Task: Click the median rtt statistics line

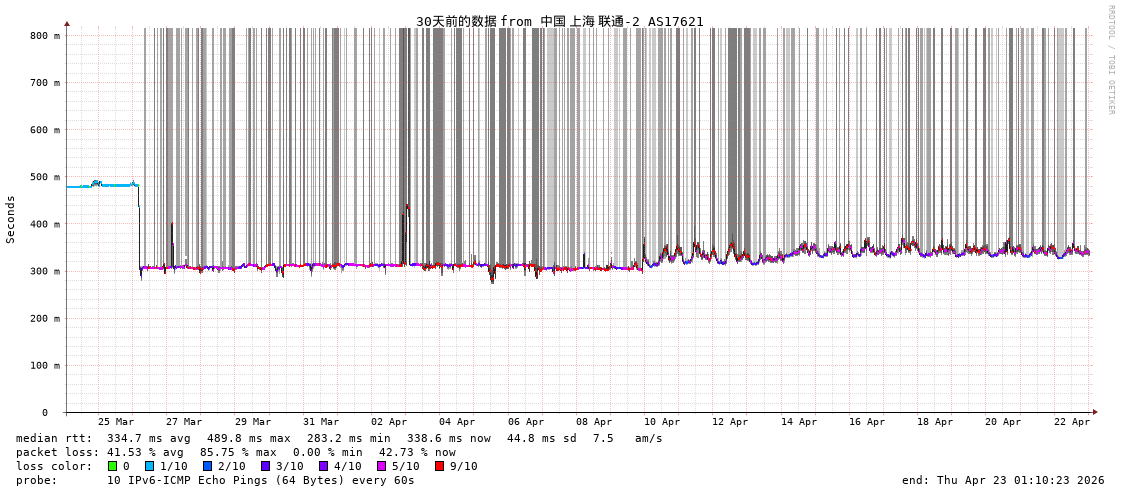Action: [339, 438]
